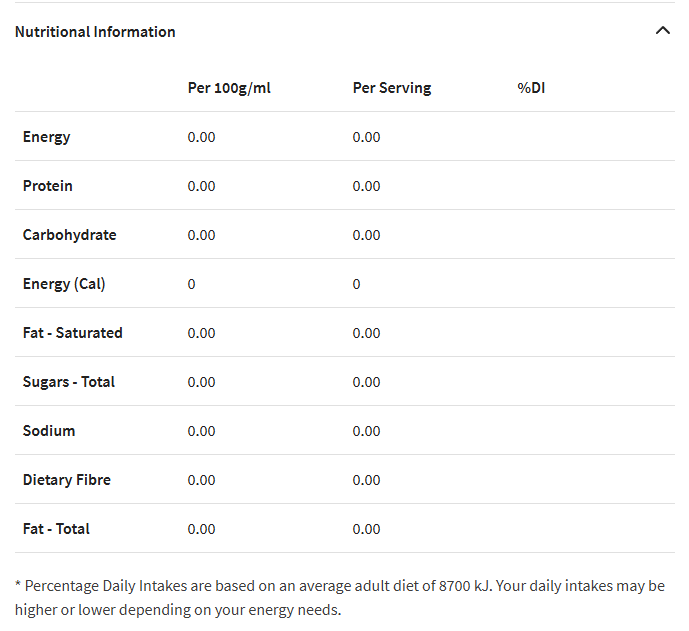Click Fat - Total per serving value
Viewport: 689px width, 631px height.
pos(366,529)
